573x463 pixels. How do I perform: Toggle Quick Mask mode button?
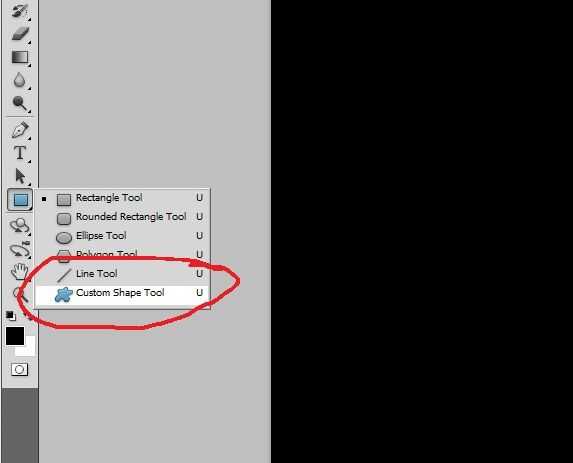point(19,369)
